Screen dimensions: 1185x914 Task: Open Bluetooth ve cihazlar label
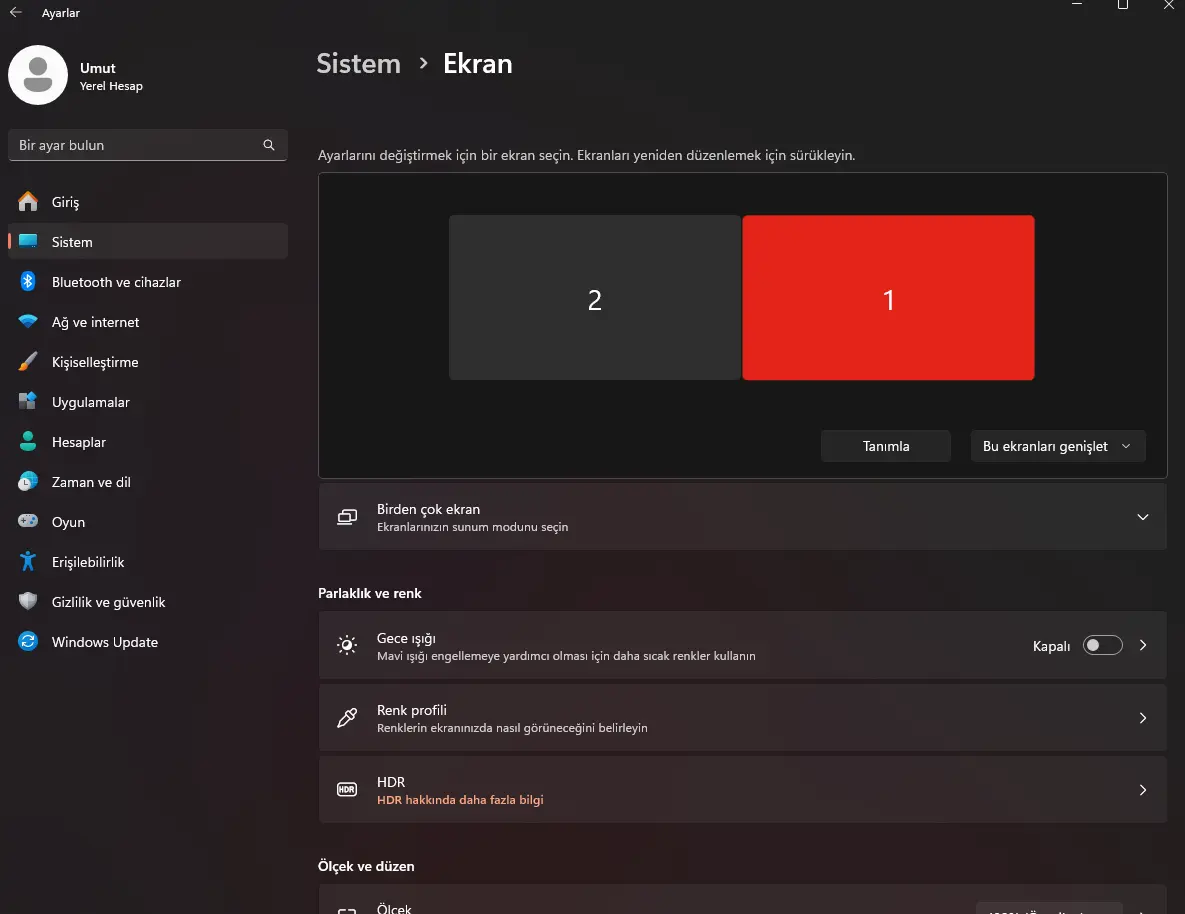pyautogui.click(x=116, y=282)
